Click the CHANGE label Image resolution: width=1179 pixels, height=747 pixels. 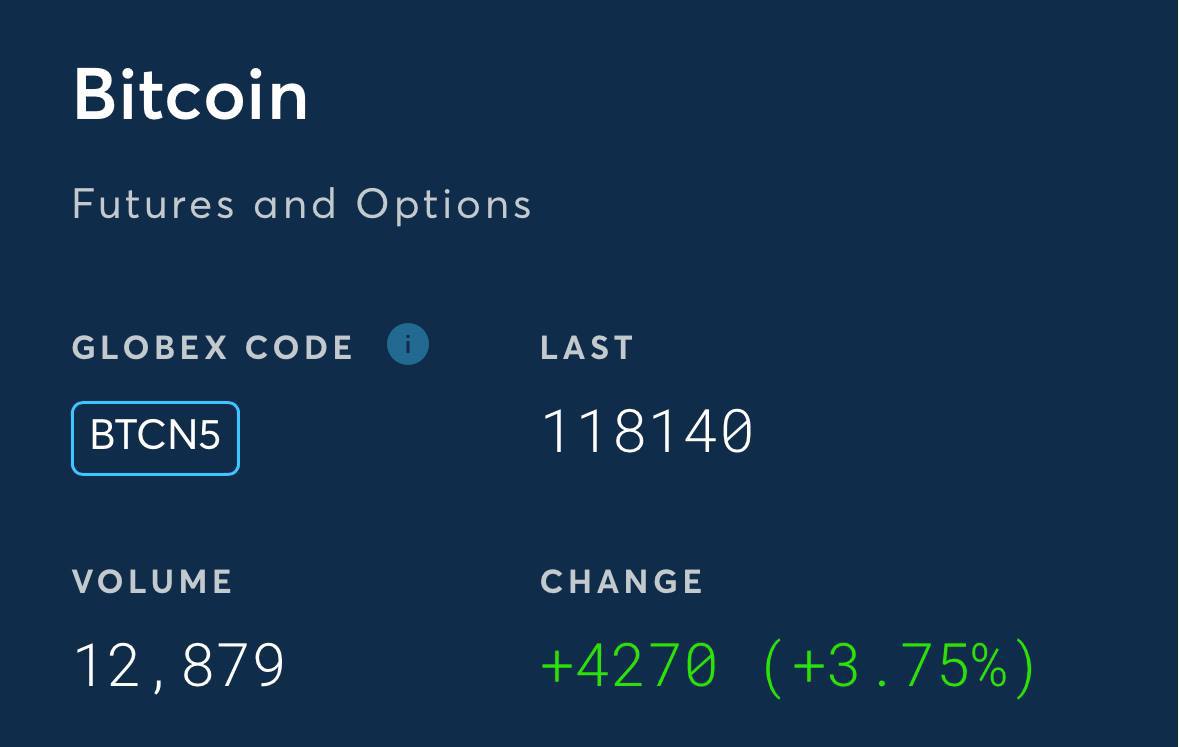pos(622,582)
